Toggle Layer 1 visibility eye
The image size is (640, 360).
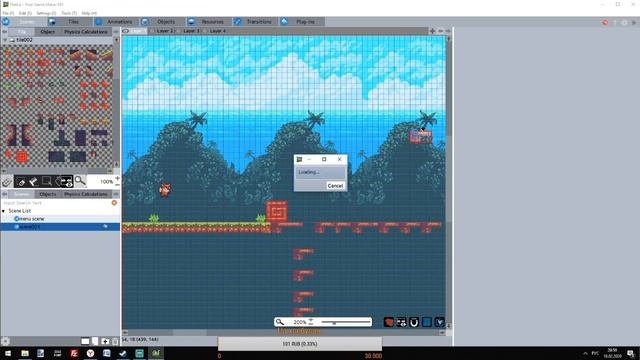pos(126,31)
